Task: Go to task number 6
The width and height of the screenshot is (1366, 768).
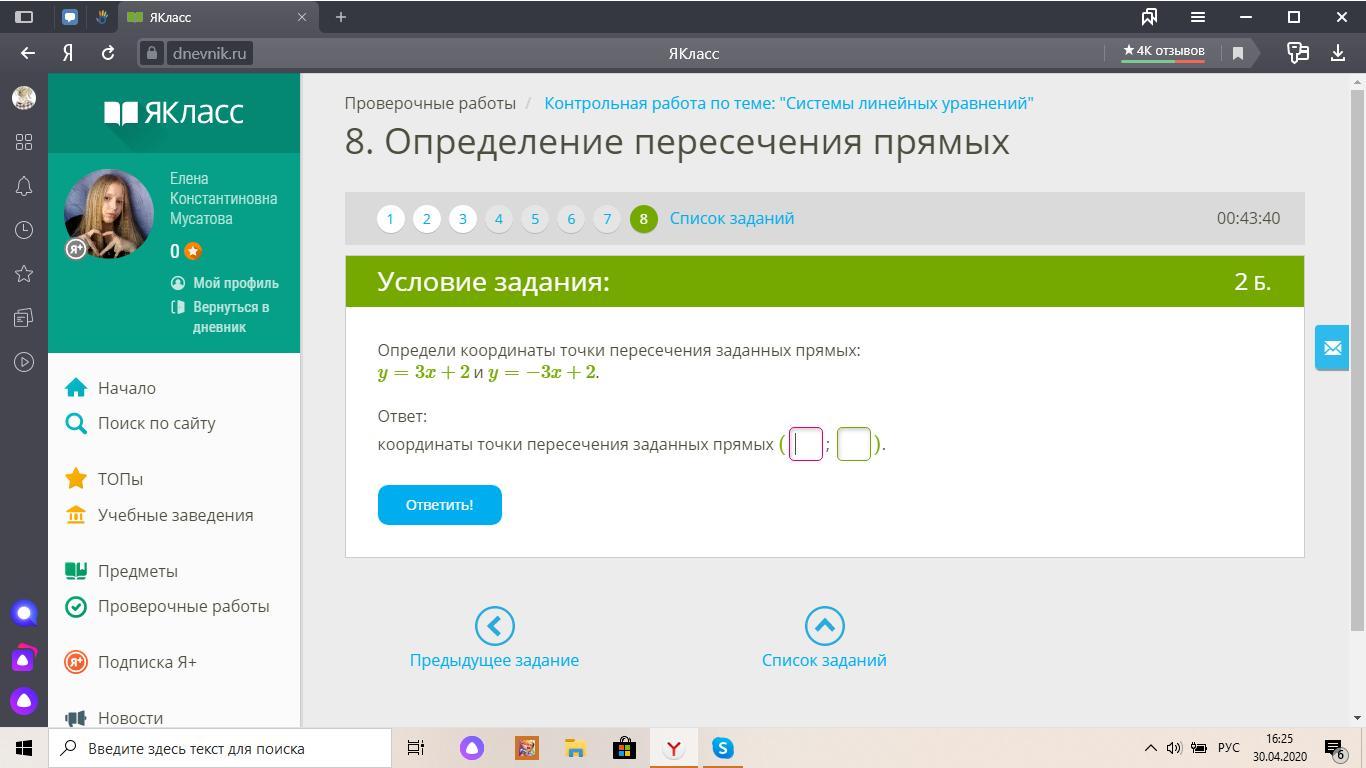Action: pyautogui.click(x=571, y=218)
